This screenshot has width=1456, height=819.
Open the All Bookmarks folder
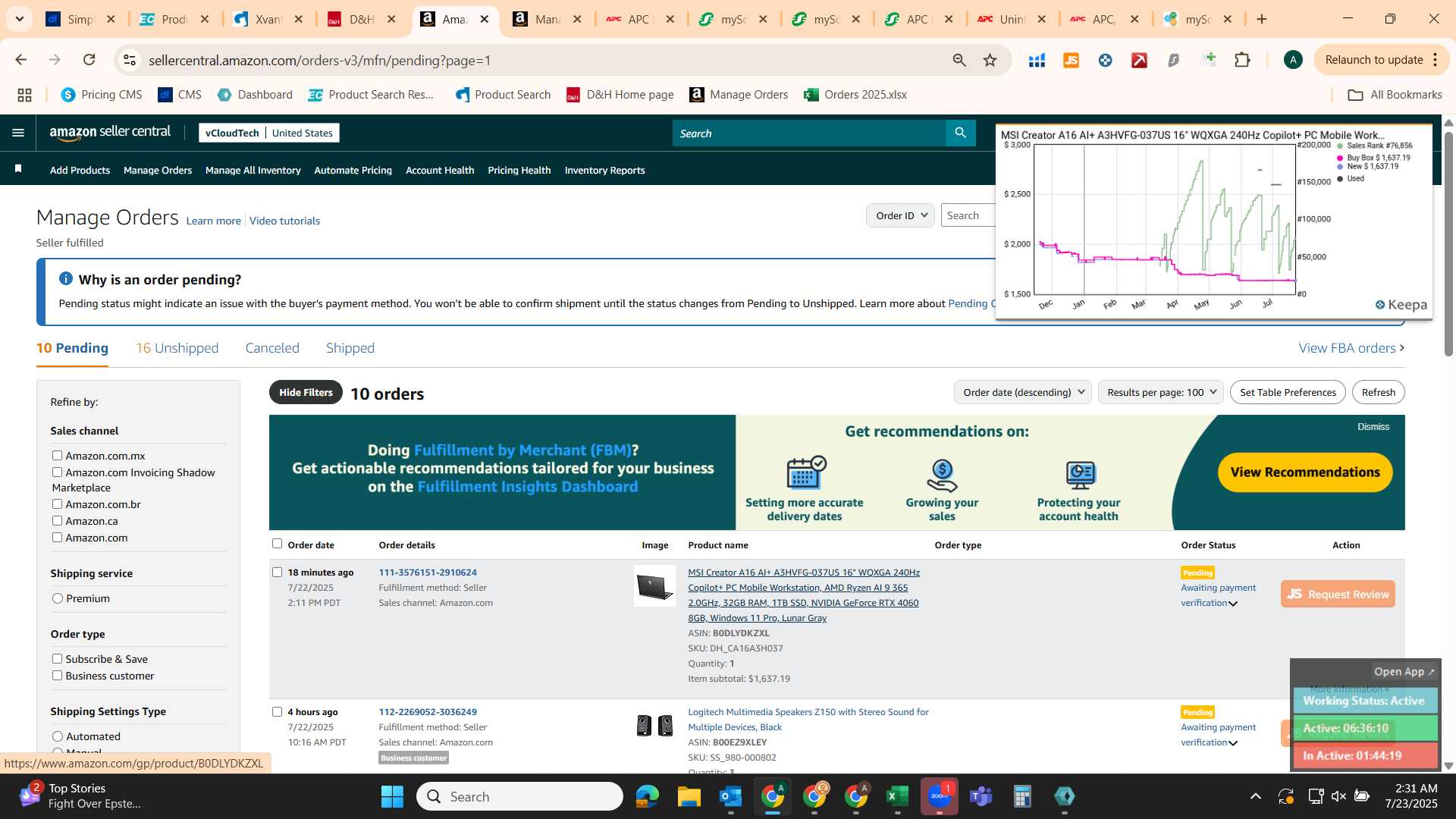point(1395,95)
